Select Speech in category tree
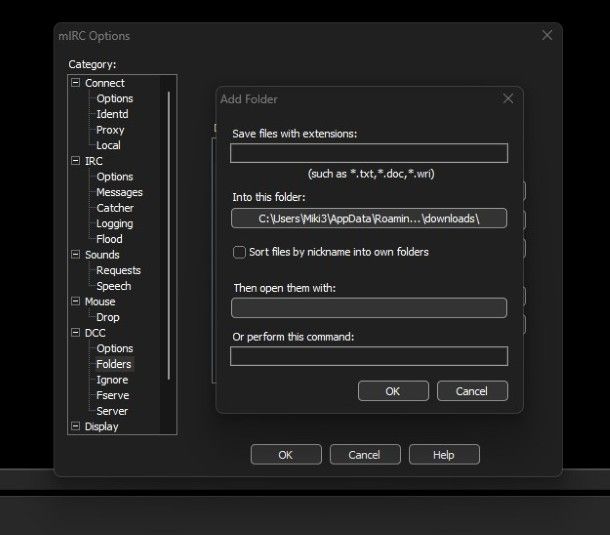The width and height of the screenshot is (610, 535). [114, 286]
